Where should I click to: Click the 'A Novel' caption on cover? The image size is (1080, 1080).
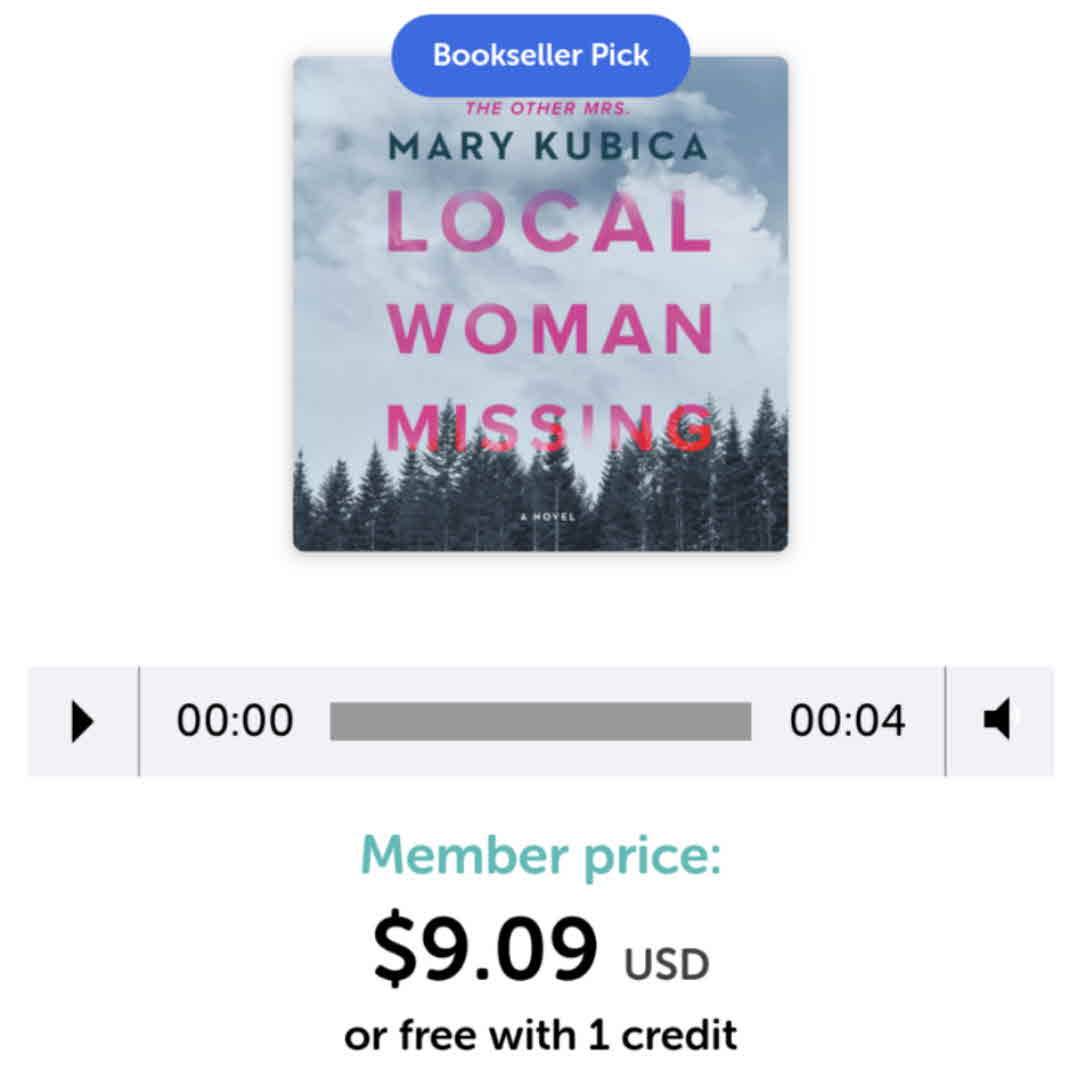coord(548,516)
